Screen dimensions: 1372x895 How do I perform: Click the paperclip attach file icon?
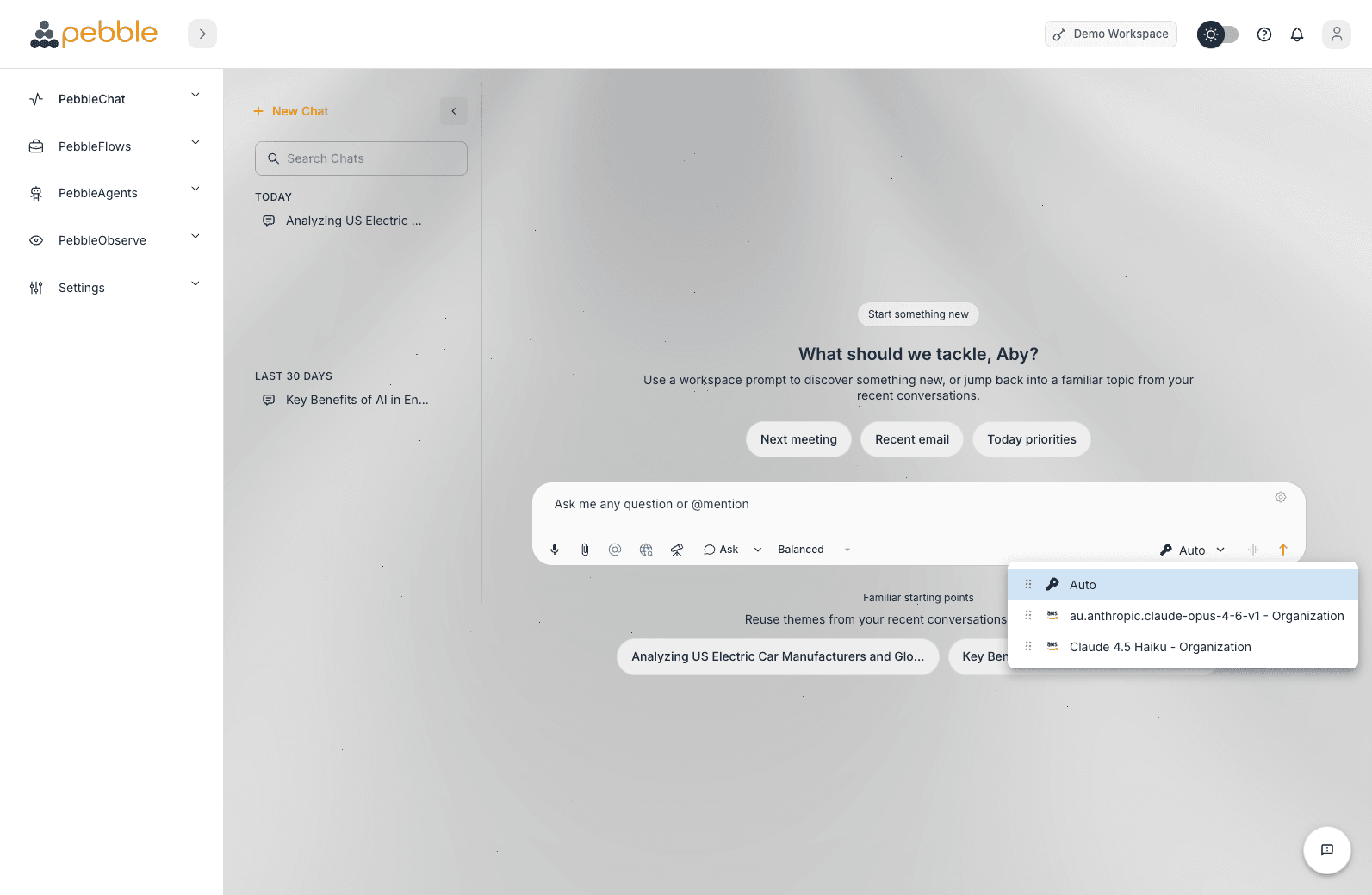click(x=585, y=550)
